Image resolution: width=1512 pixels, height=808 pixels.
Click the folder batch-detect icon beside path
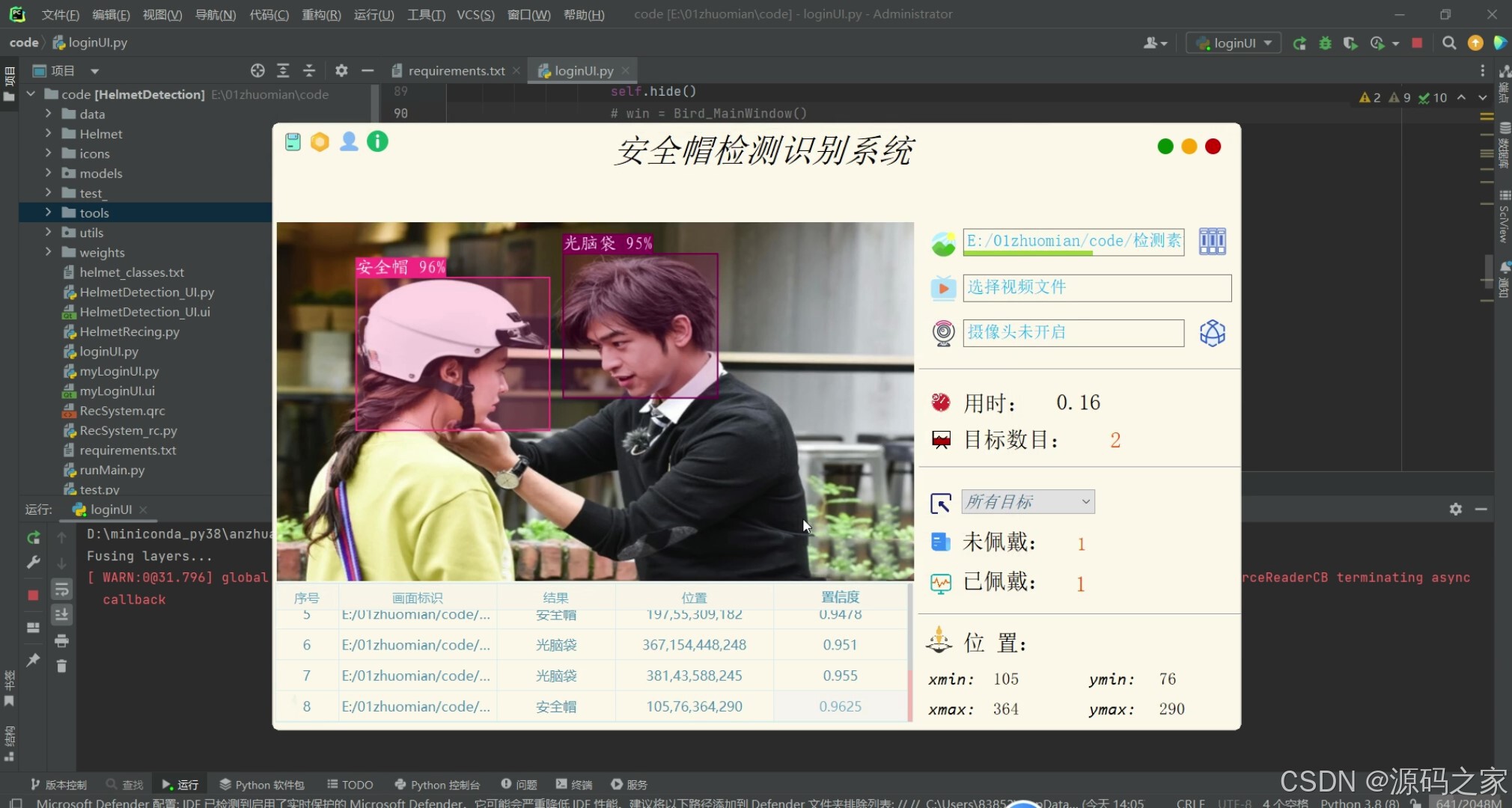pos(1212,242)
